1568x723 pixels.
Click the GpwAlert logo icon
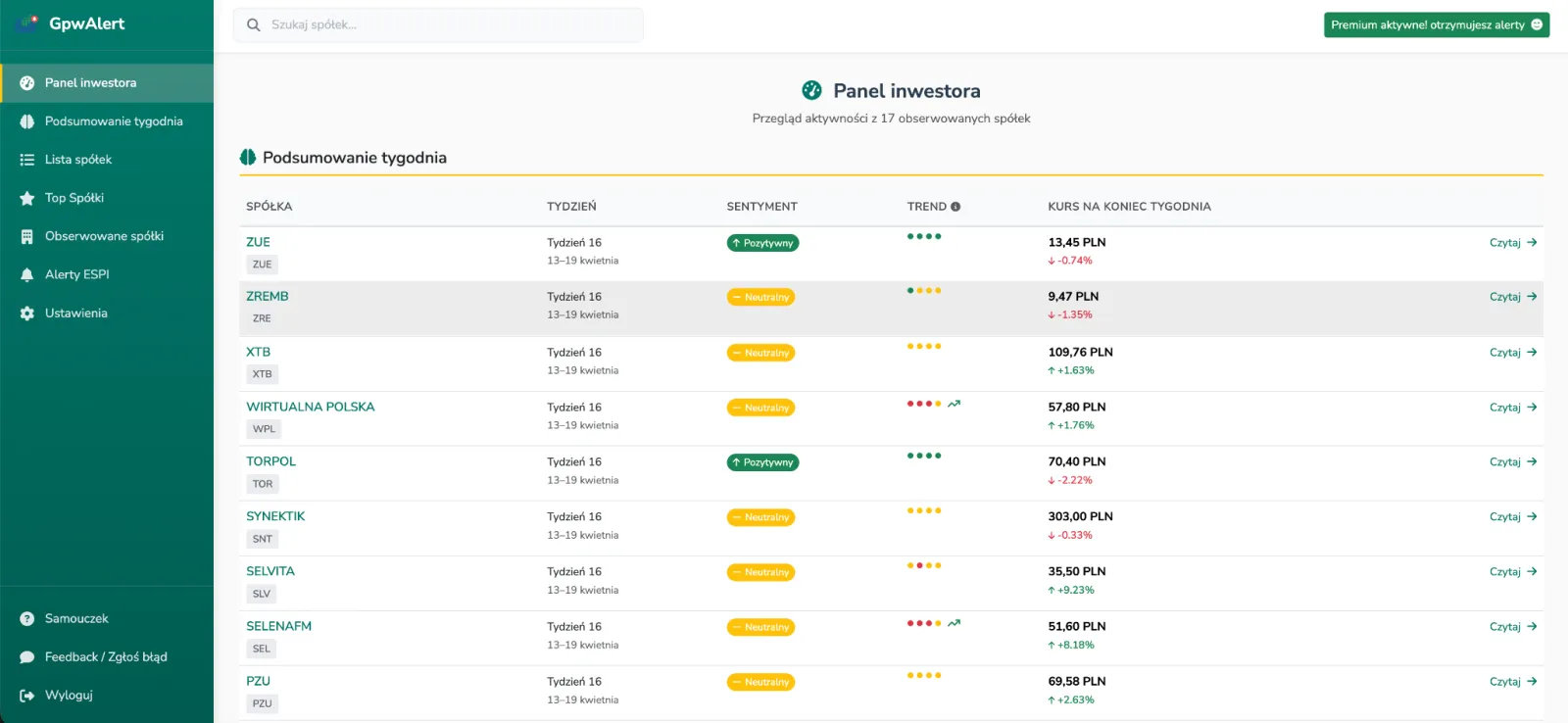[27, 24]
